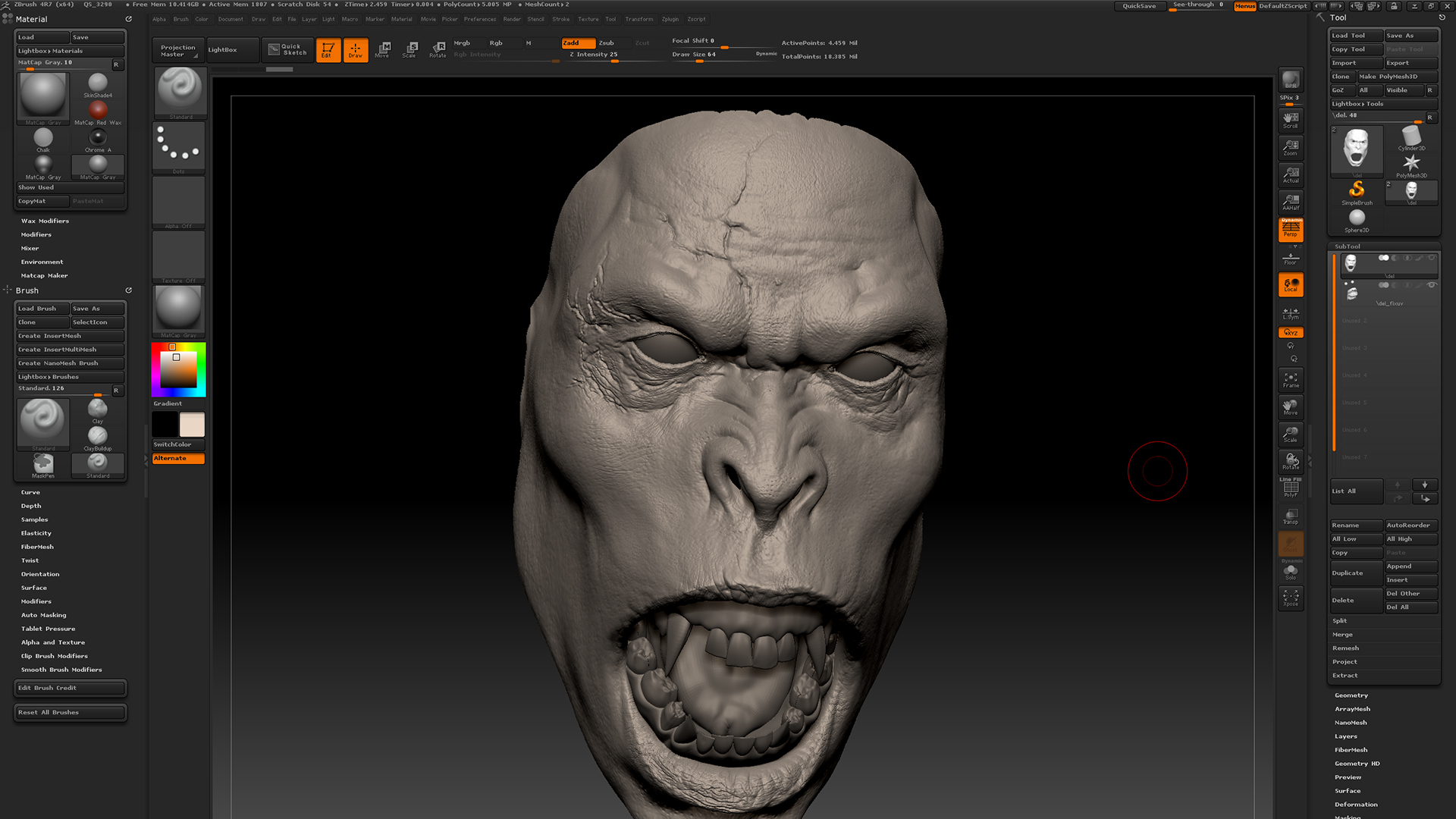
Task: Open the Preferences menu
Action: pos(480,19)
